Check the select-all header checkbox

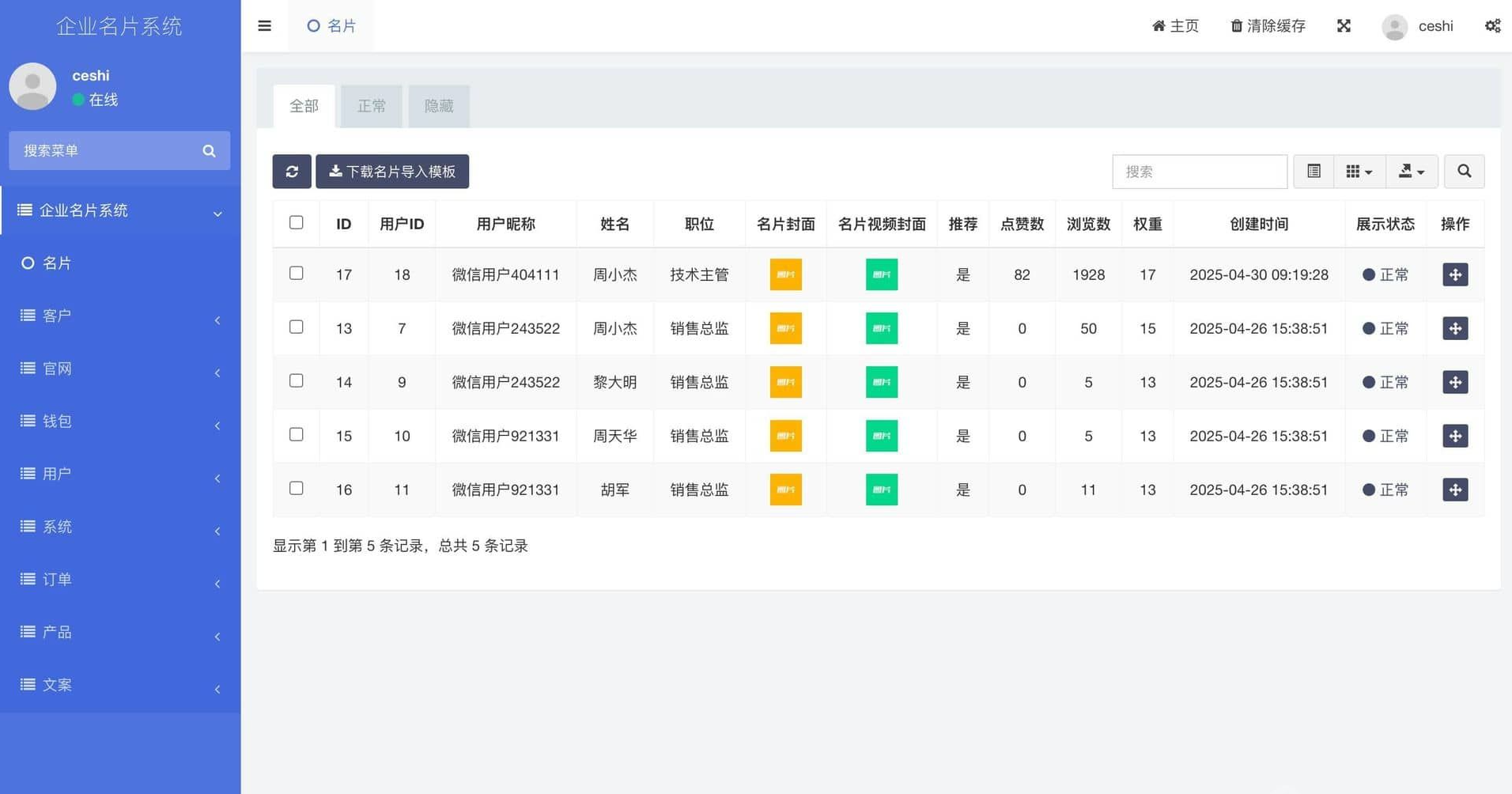(296, 223)
